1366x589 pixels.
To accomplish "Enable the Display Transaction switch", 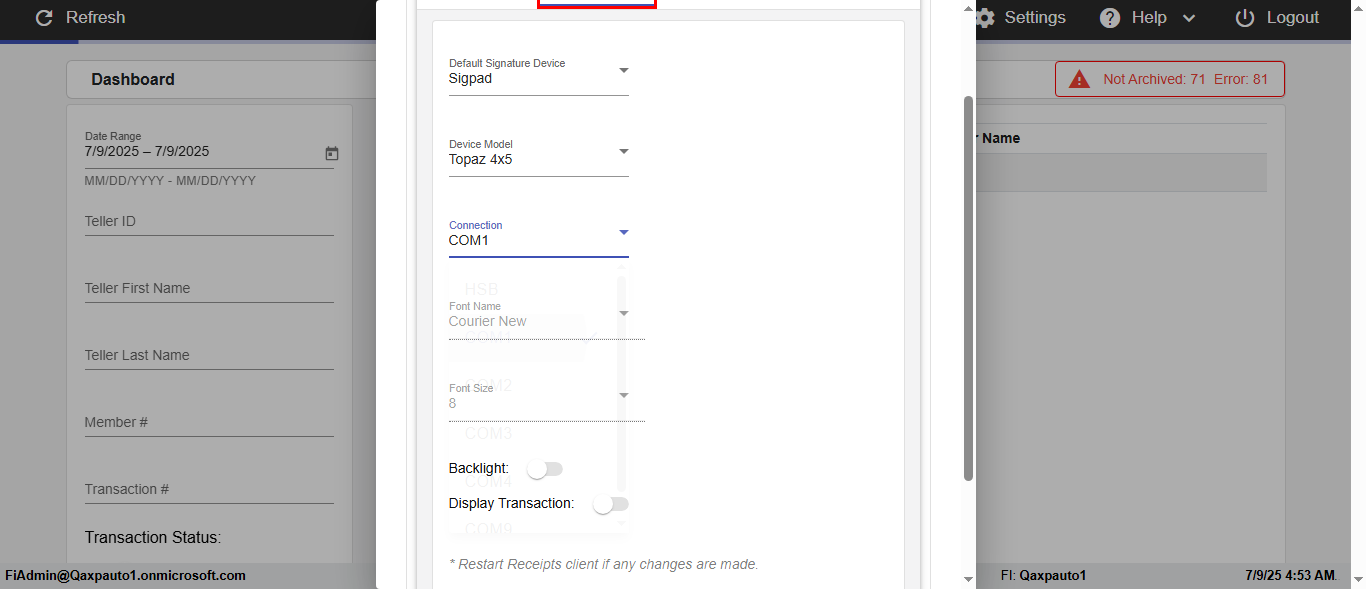I will [610, 504].
